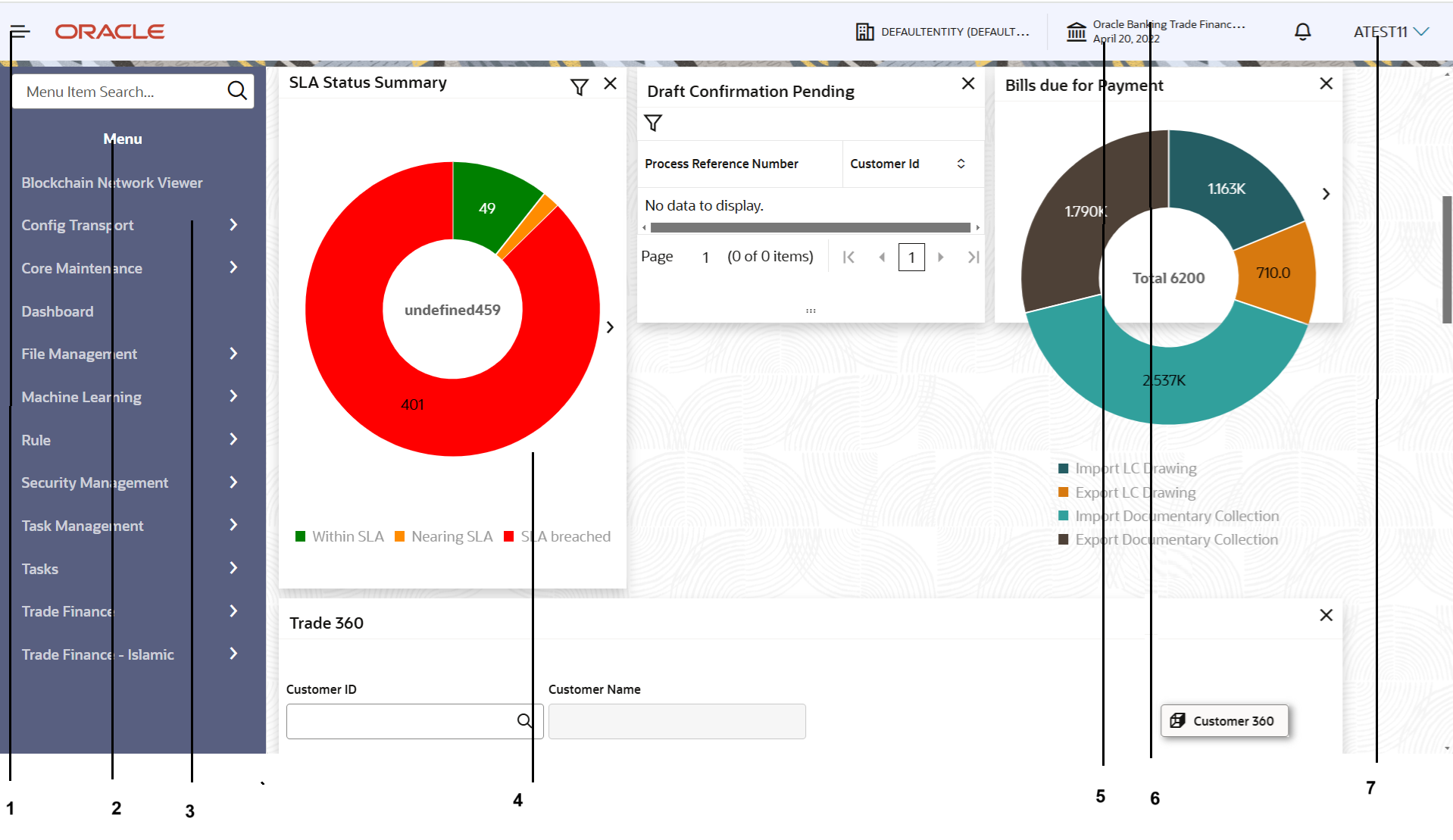This screenshot has width=1453, height=840.
Task: Toggle Nearing SLA legend item
Action: [x=444, y=536]
